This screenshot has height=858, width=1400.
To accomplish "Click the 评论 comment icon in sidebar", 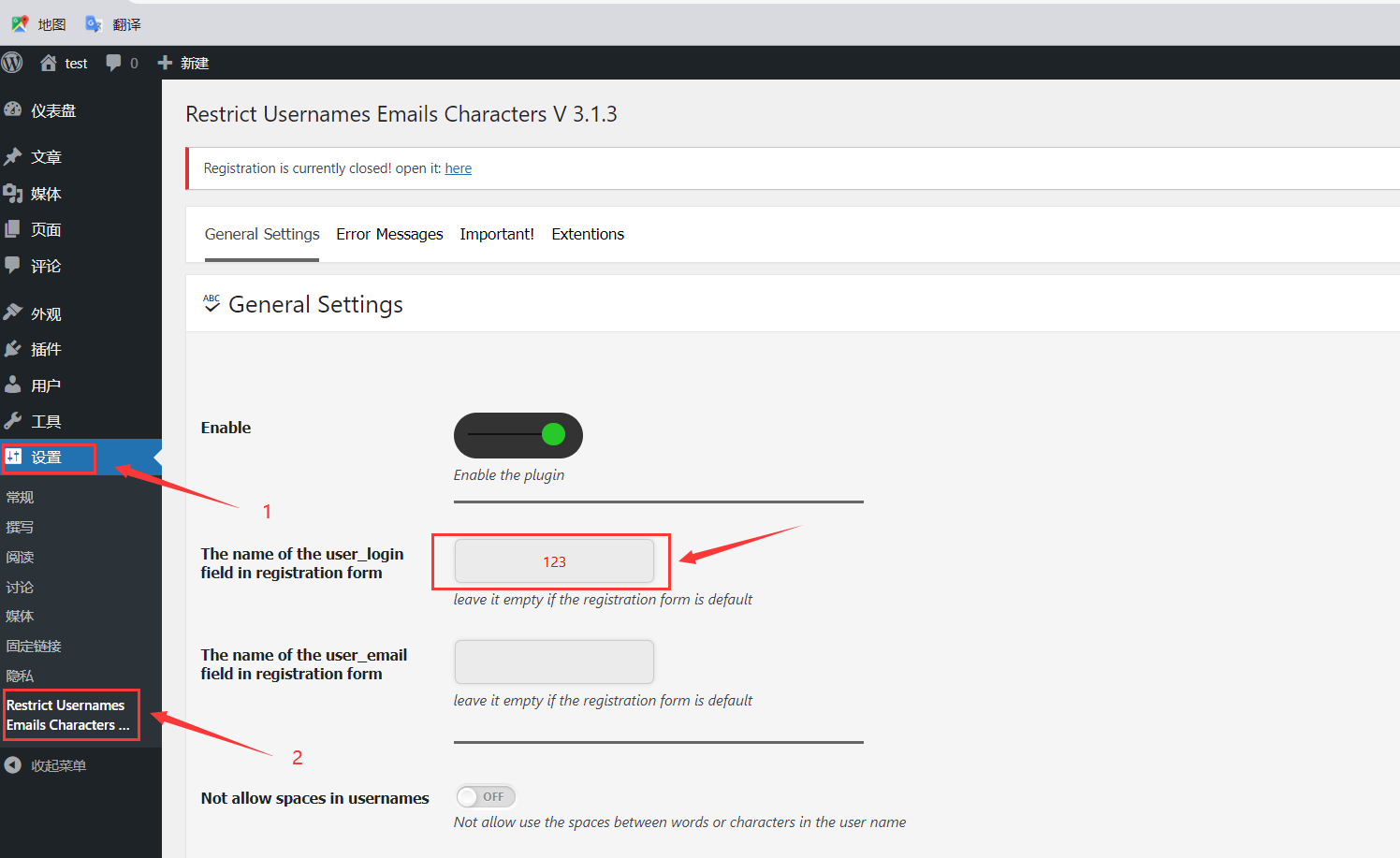I will click(13, 266).
